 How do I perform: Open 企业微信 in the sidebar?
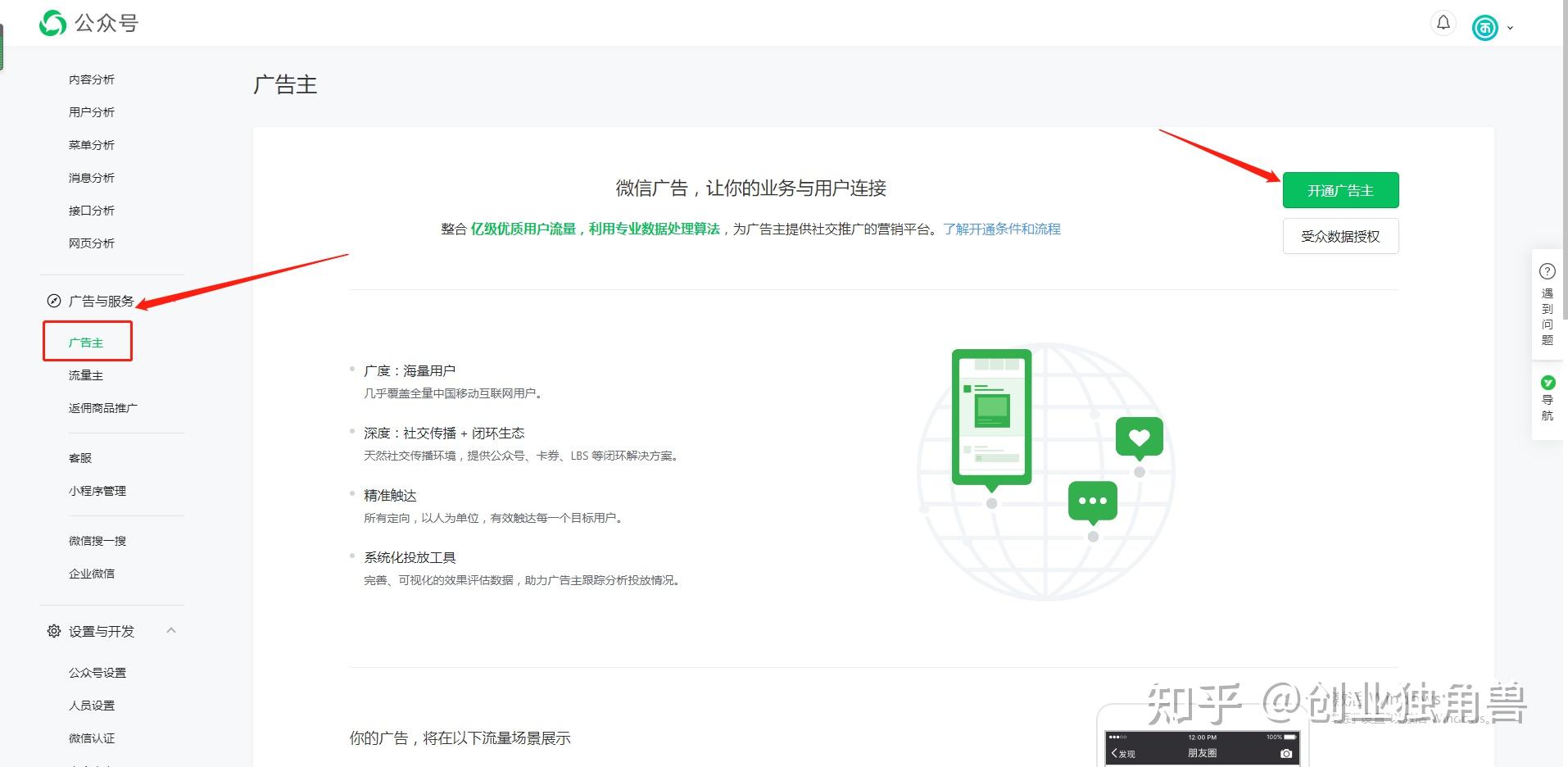(x=92, y=574)
